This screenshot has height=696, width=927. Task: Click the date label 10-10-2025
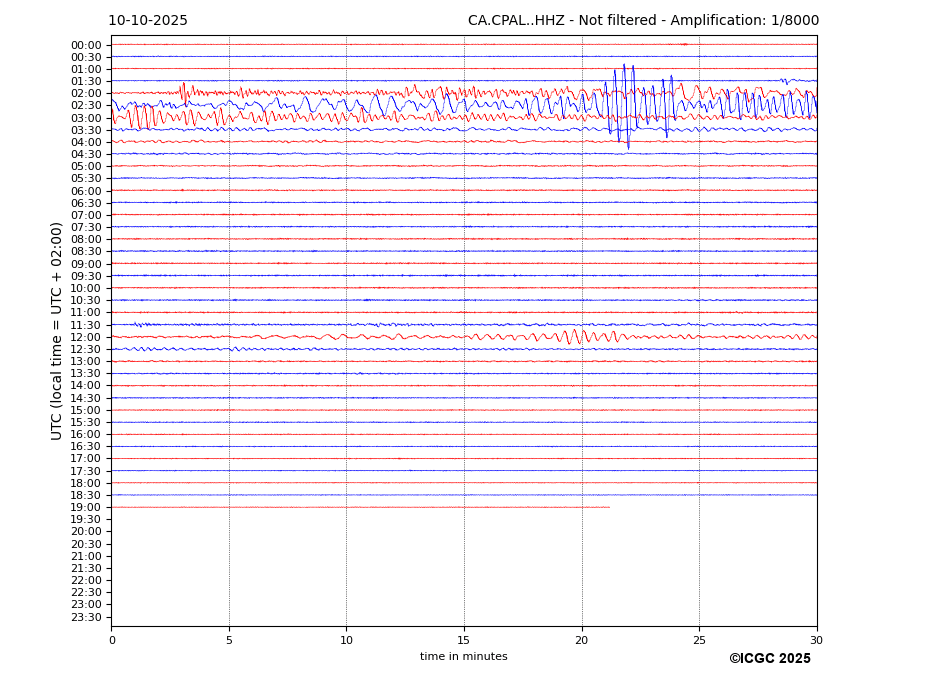(148, 21)
